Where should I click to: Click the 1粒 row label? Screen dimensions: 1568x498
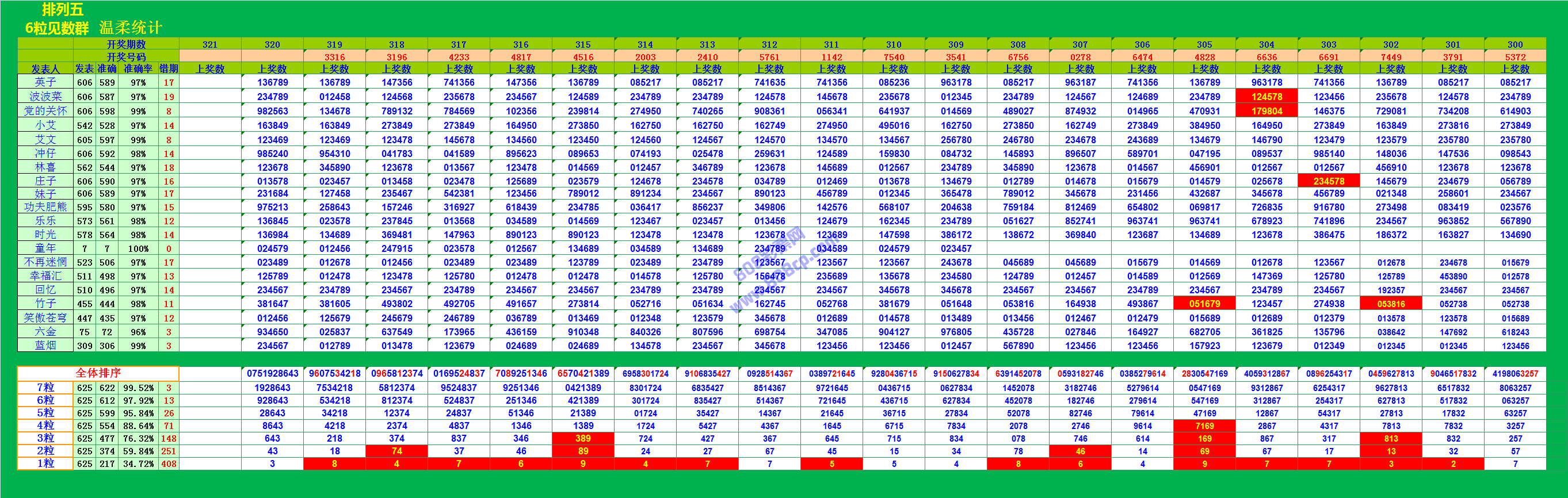pyautogui.click(x=45, y=463)
